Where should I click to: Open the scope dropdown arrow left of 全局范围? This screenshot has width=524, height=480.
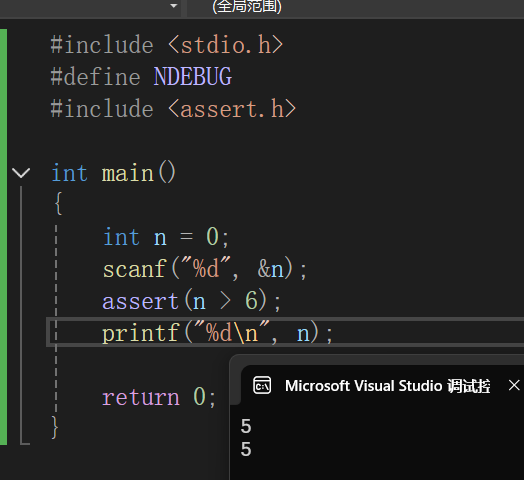pos(173,6)
